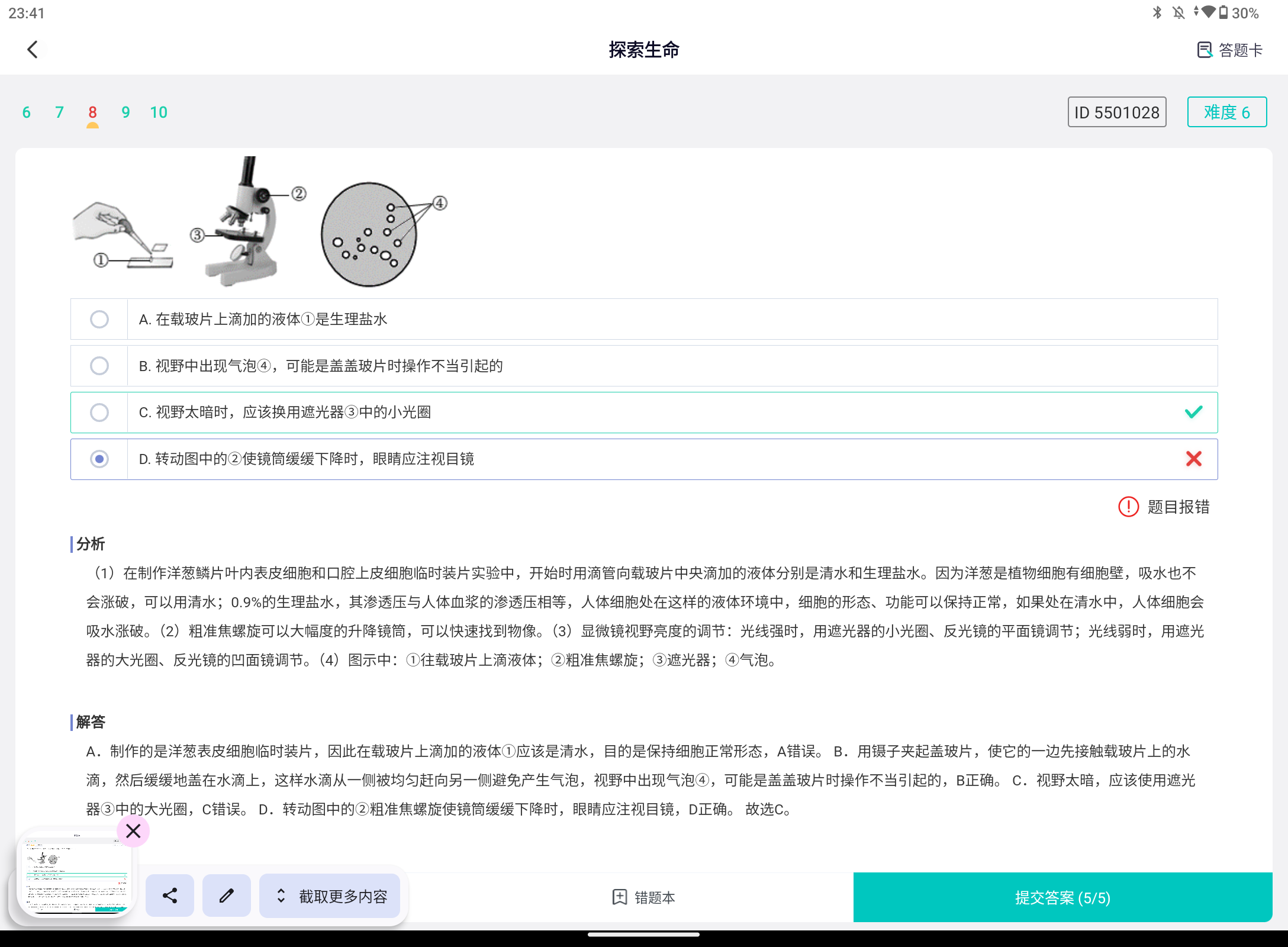Viewport: 1288px width, 947px height.
Task: Select option B radio button
Action: click(99, 366)
